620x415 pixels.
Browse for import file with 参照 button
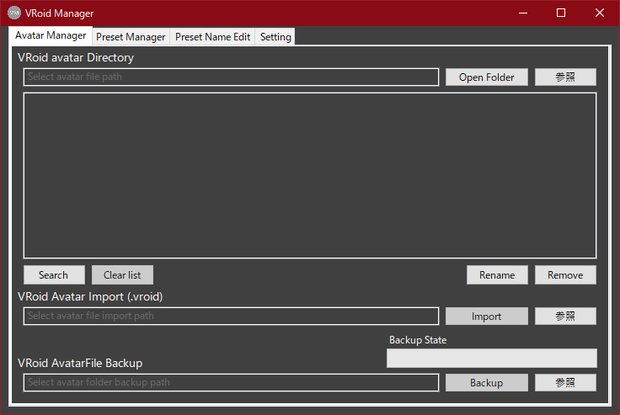565,316
